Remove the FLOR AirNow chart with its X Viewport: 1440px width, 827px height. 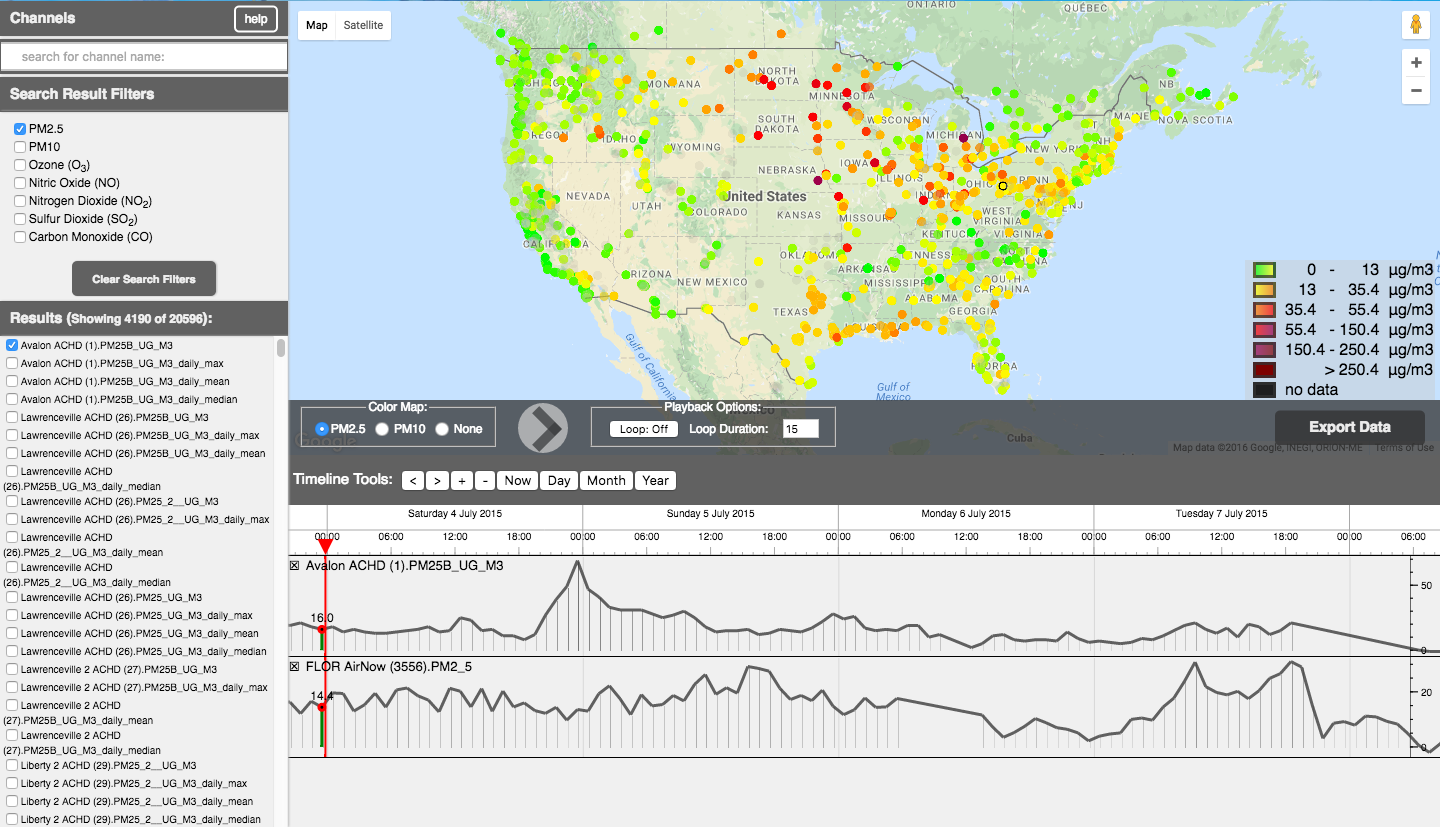click(x=295, y=666)
